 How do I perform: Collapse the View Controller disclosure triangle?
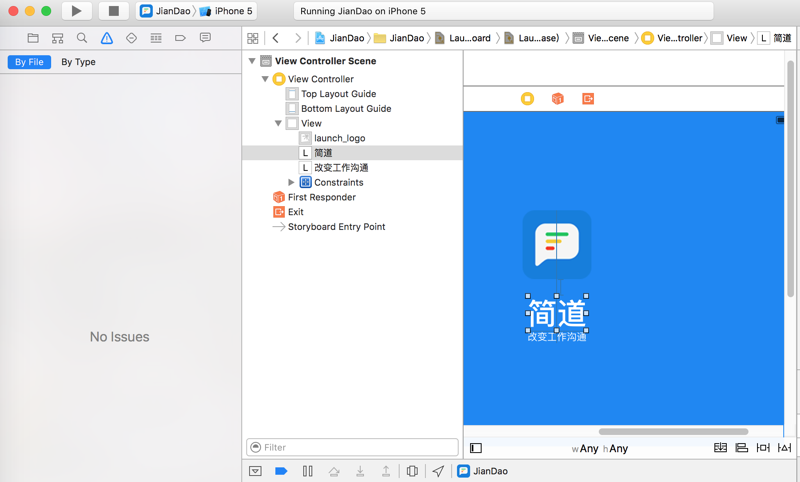[265, 79]
